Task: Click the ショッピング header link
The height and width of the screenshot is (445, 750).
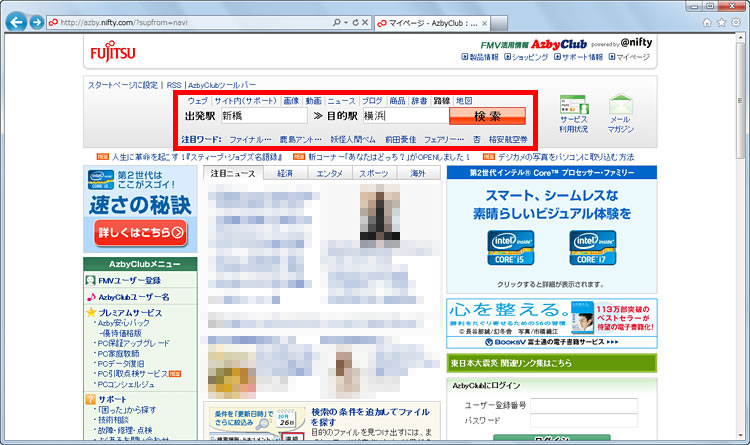Action: (x=526, y=57)
